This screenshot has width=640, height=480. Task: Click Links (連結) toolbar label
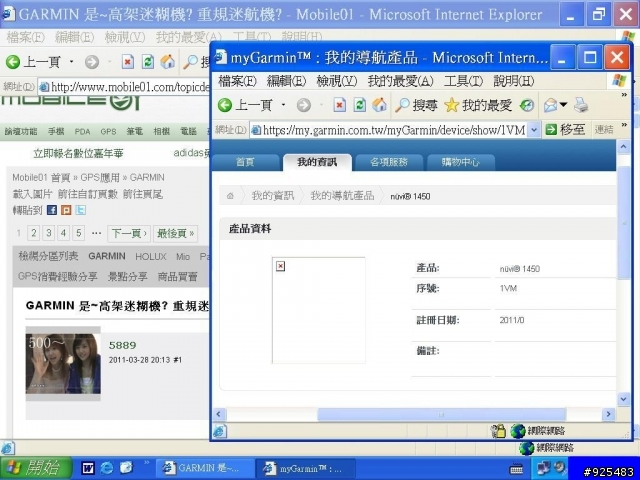point(604,130)
